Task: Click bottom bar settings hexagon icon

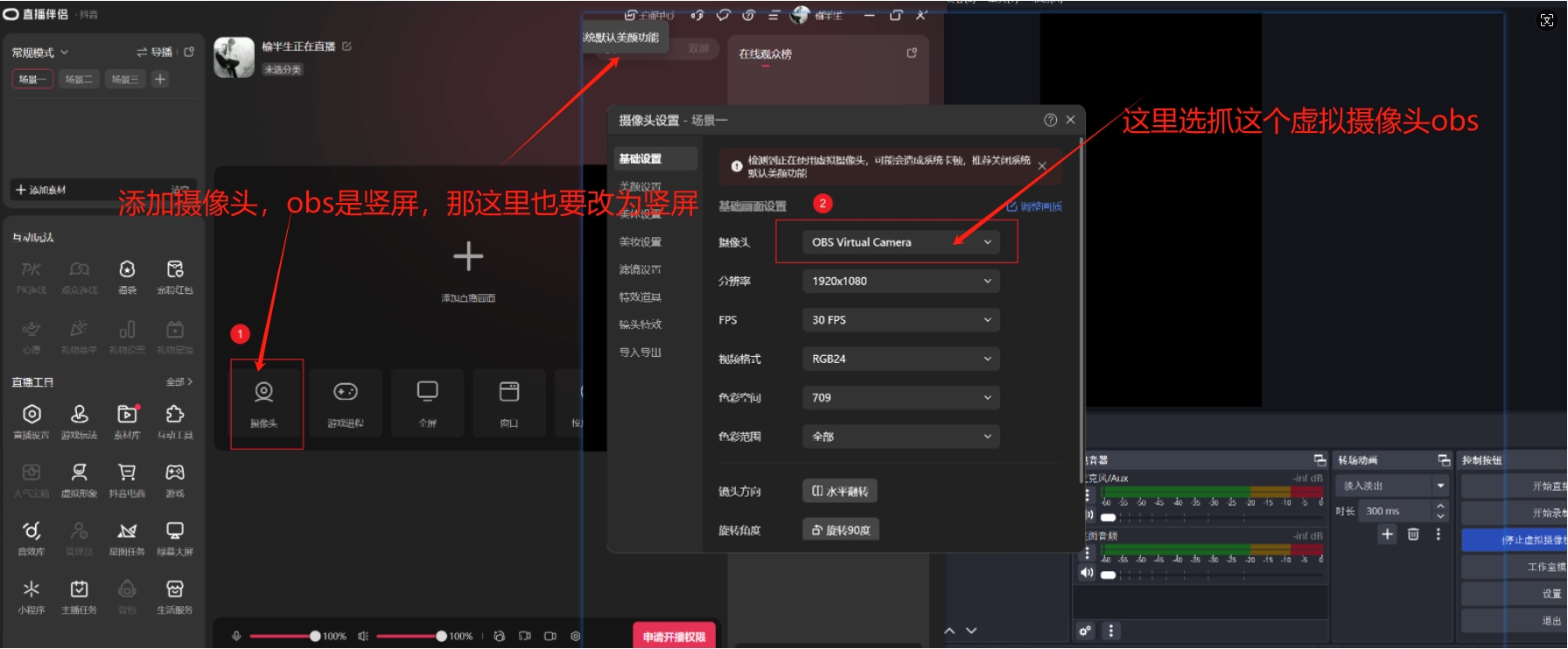Action: click(x=576, y=636)
